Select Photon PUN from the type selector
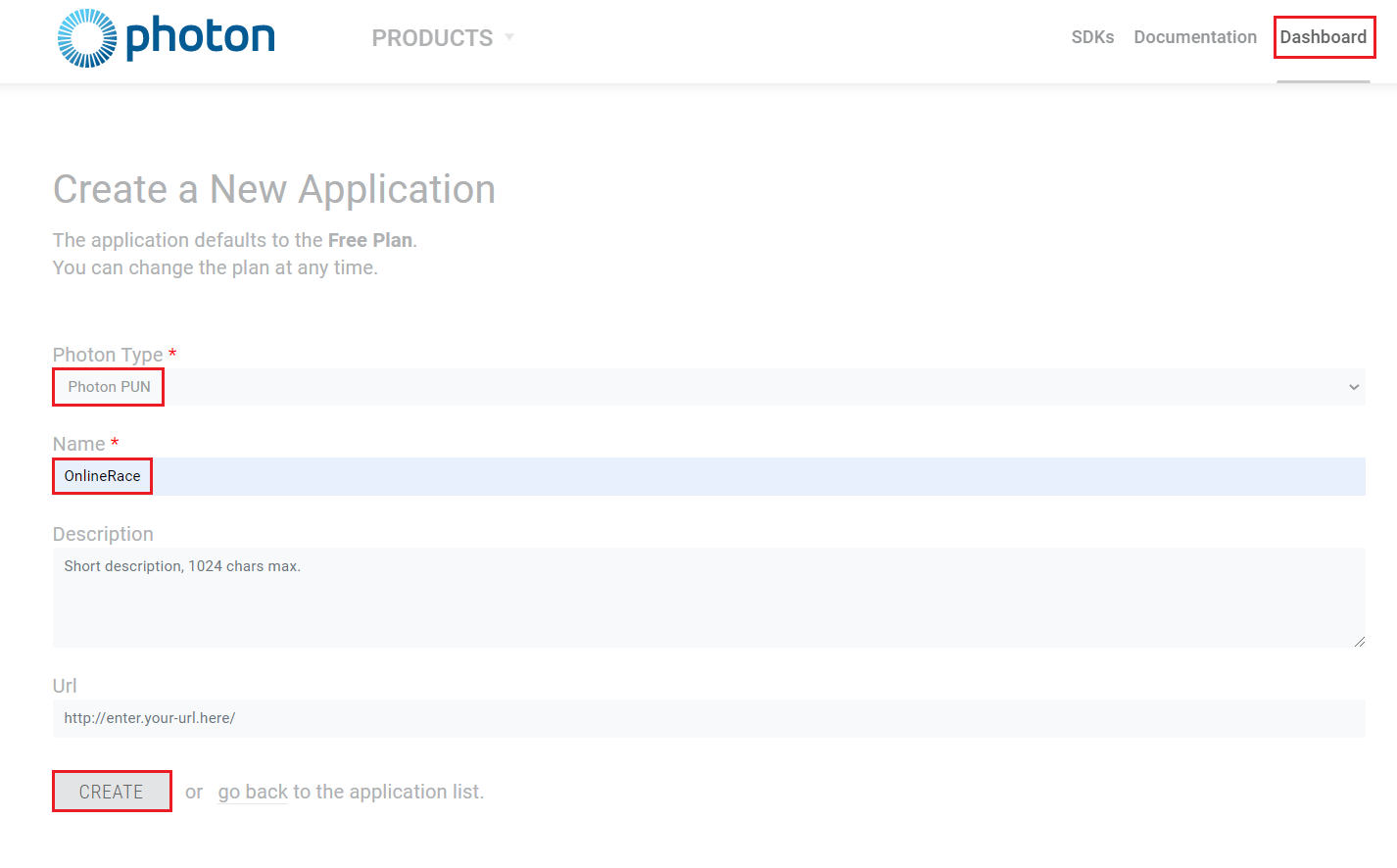Image resolution: width=1397 pixels, height=868 pixels. 107,386
